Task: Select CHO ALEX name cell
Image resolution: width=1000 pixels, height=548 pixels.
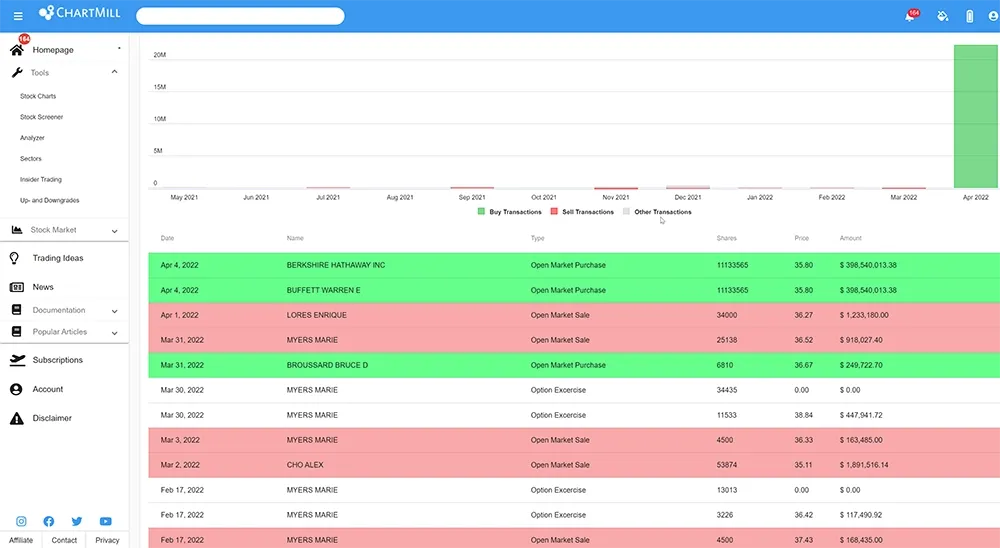Action: click(305, 465)
